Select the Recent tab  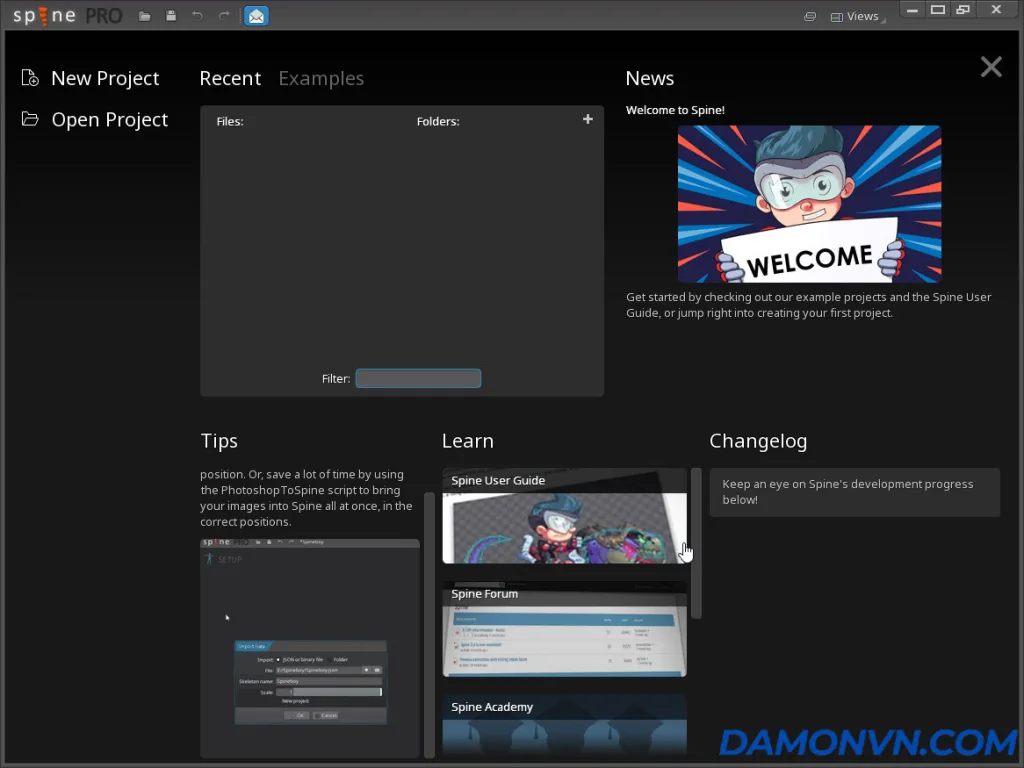tap(230, 78)
